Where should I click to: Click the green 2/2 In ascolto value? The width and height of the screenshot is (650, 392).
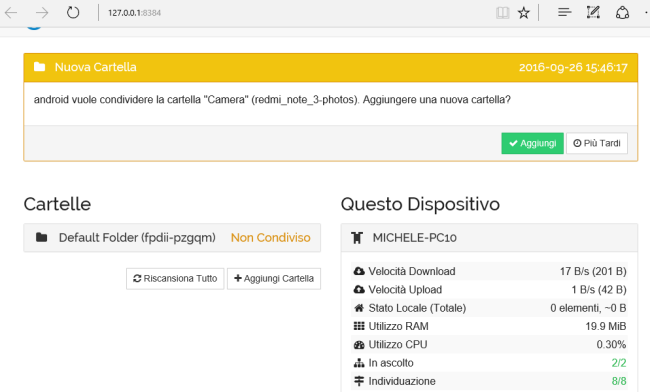tap(619, 363)
